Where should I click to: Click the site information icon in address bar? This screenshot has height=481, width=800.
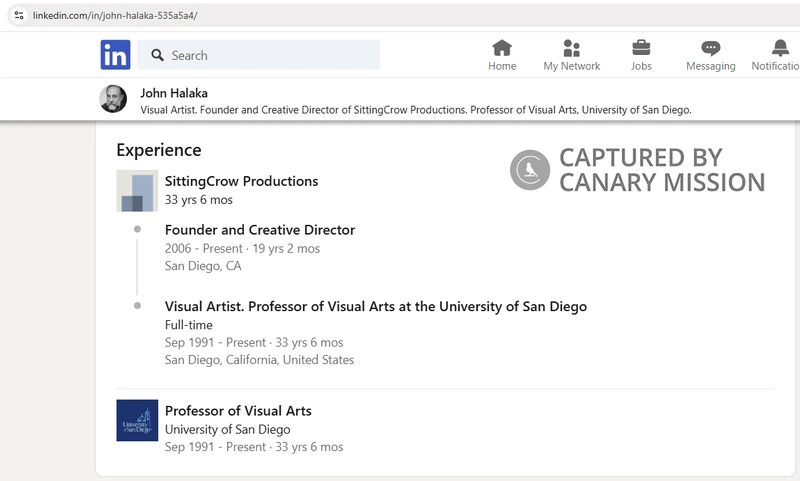point(19,15)
